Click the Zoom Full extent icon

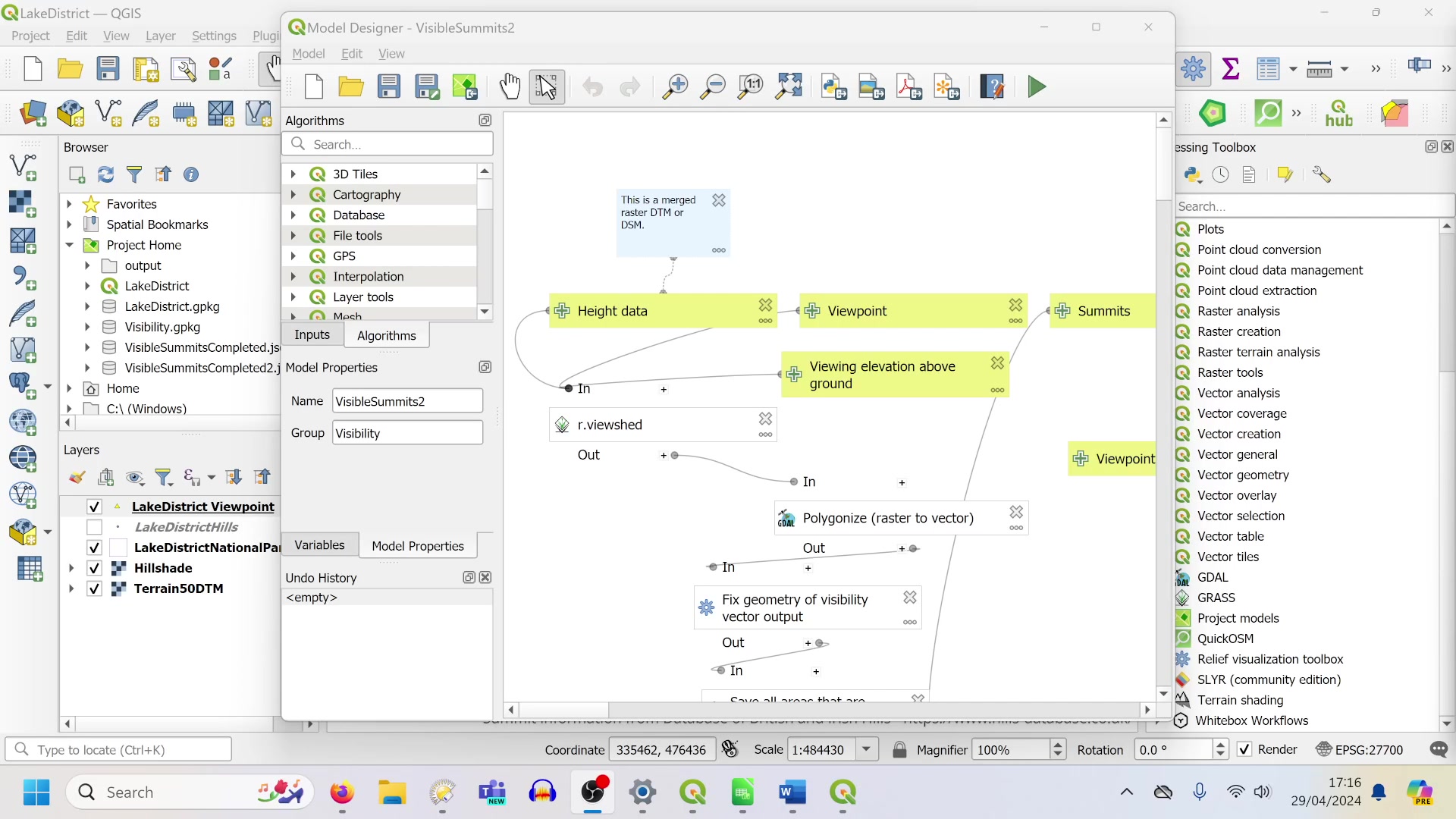pyautogui.click(x=789, y=86)
